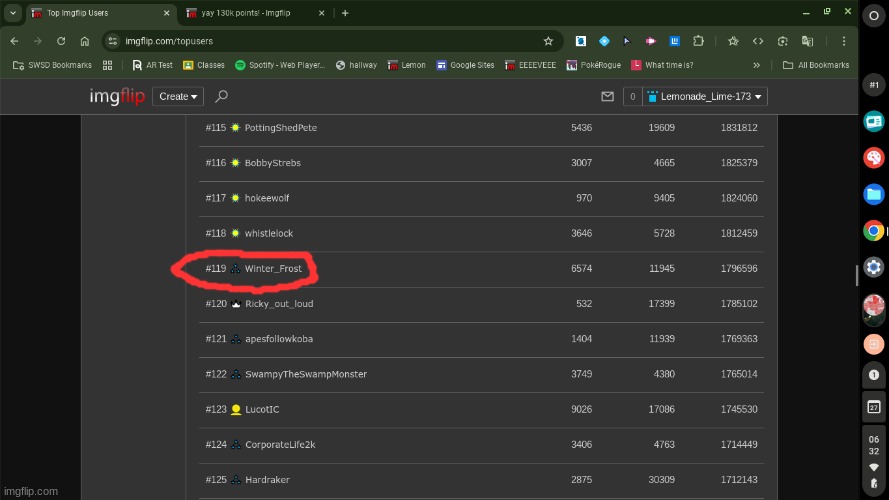Bookmark this page with the star
The width and height of the screenshot is (889, 500).
click(x=548, y=41)
